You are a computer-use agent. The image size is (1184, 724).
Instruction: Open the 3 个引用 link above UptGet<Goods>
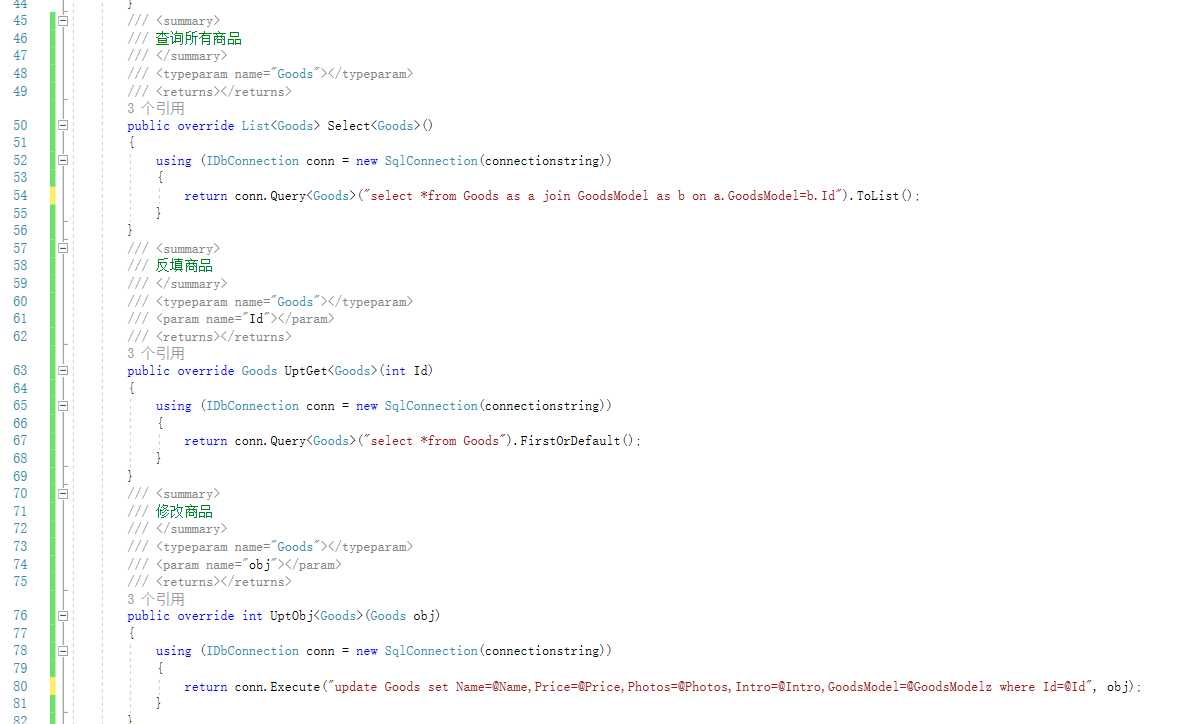click(156, 353)
